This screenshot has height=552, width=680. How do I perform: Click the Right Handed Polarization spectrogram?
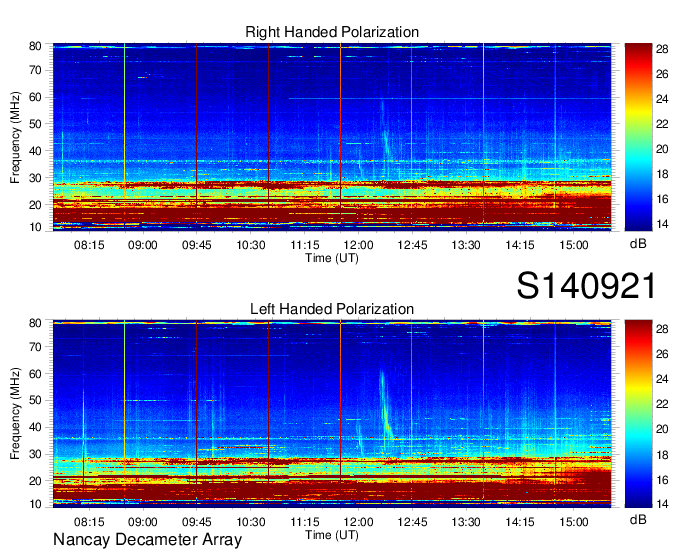(x=332, y=137)
